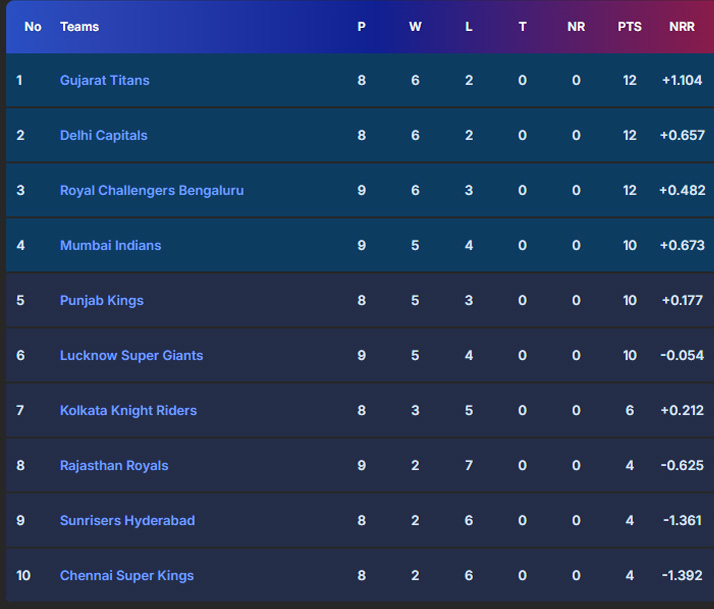Click the L column header
This screenshot has height=609, width=714.
tap(469, 27)
